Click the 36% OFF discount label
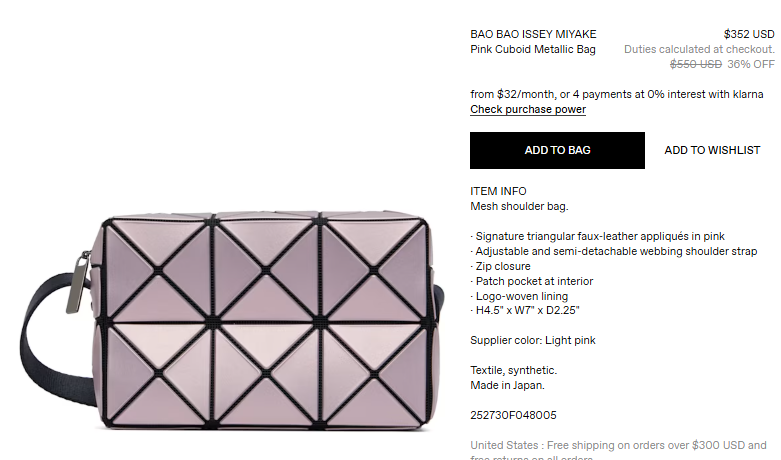Screen dimensions: 781x460 click(x=751, y=64)
